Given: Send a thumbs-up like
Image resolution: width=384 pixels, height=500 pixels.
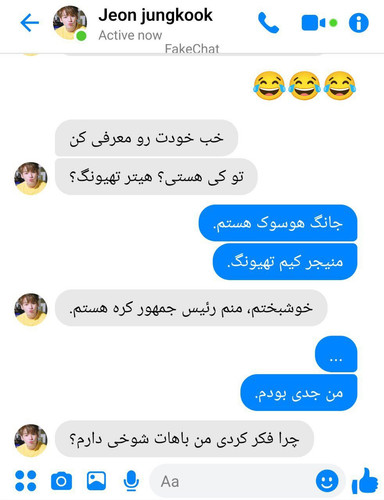Looking at the screenshot, I should 365,481.
